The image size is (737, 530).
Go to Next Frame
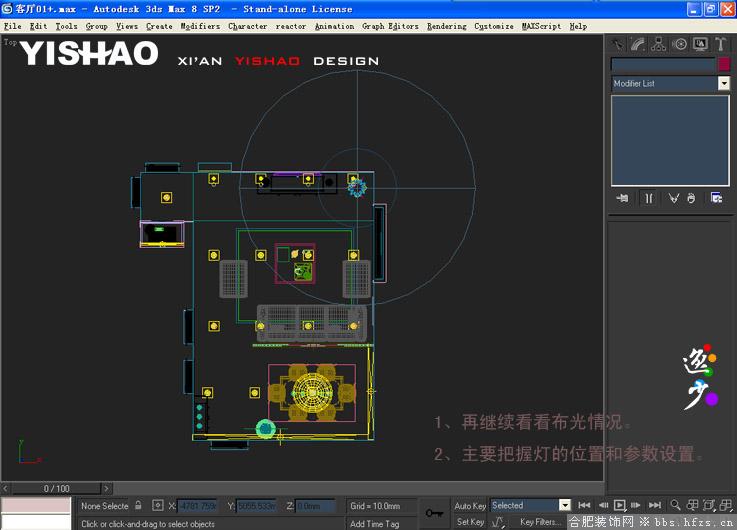(636, 505)
